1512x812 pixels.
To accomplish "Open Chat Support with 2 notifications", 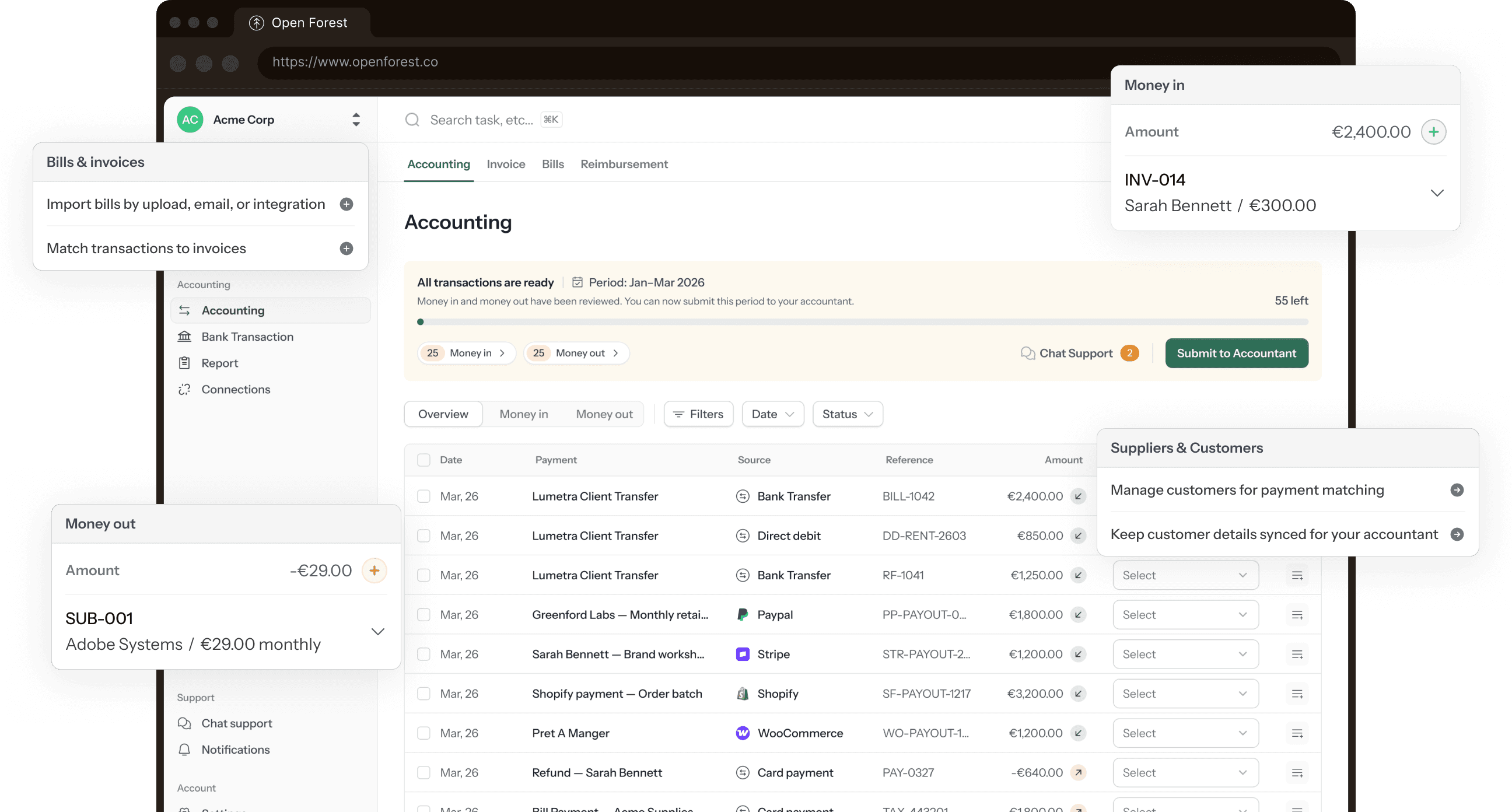I will pyautogui.click(x=1079, y=353).
